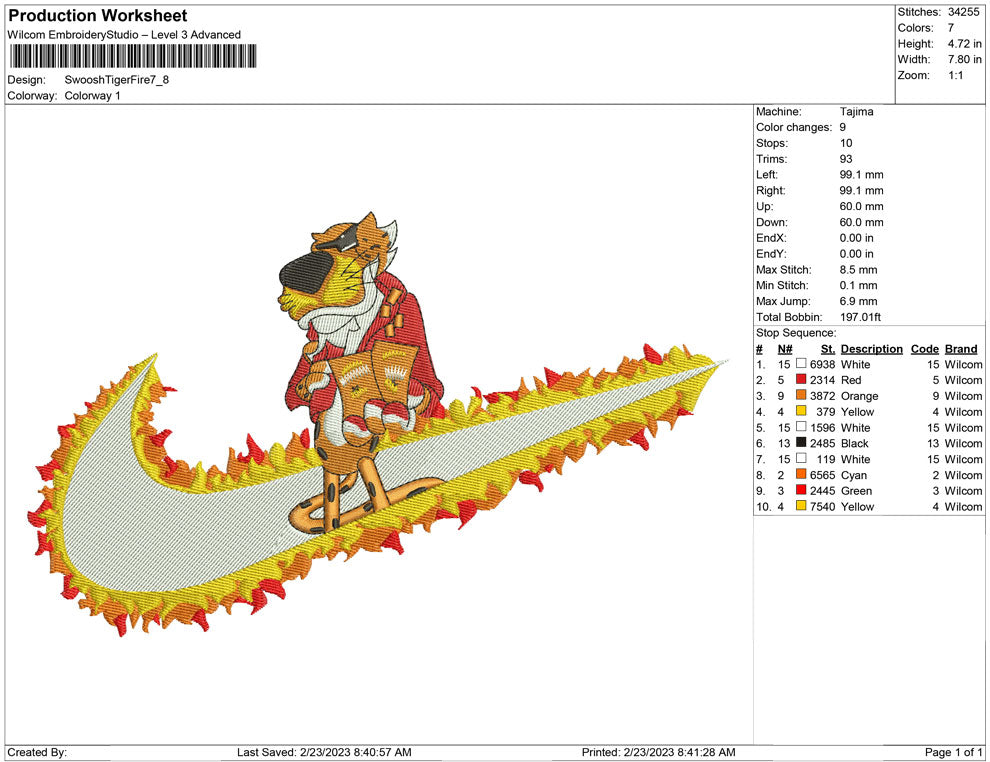Click the Brand column header
This screenshot has width=990, height=762.
961,348
